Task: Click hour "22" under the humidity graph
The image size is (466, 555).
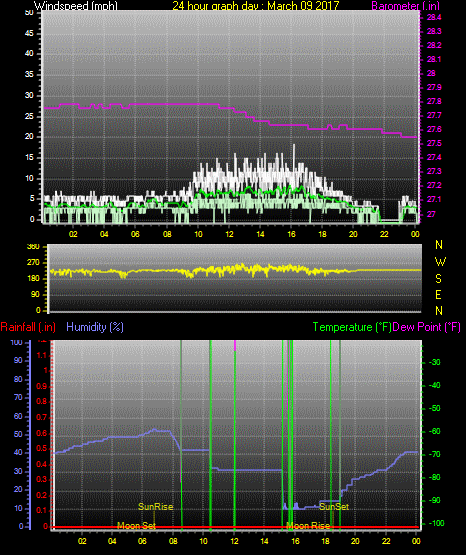Action: [386, 541]
